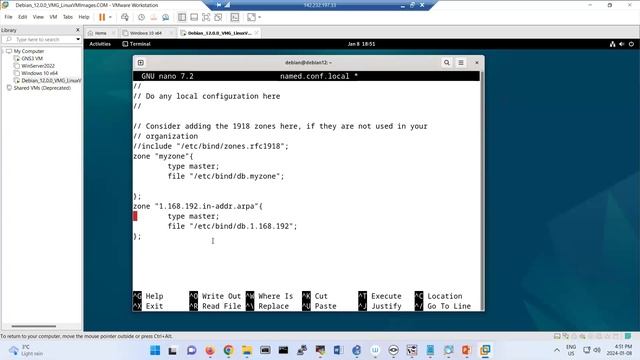Open the library search filter dropdown

tap(78, 39)
